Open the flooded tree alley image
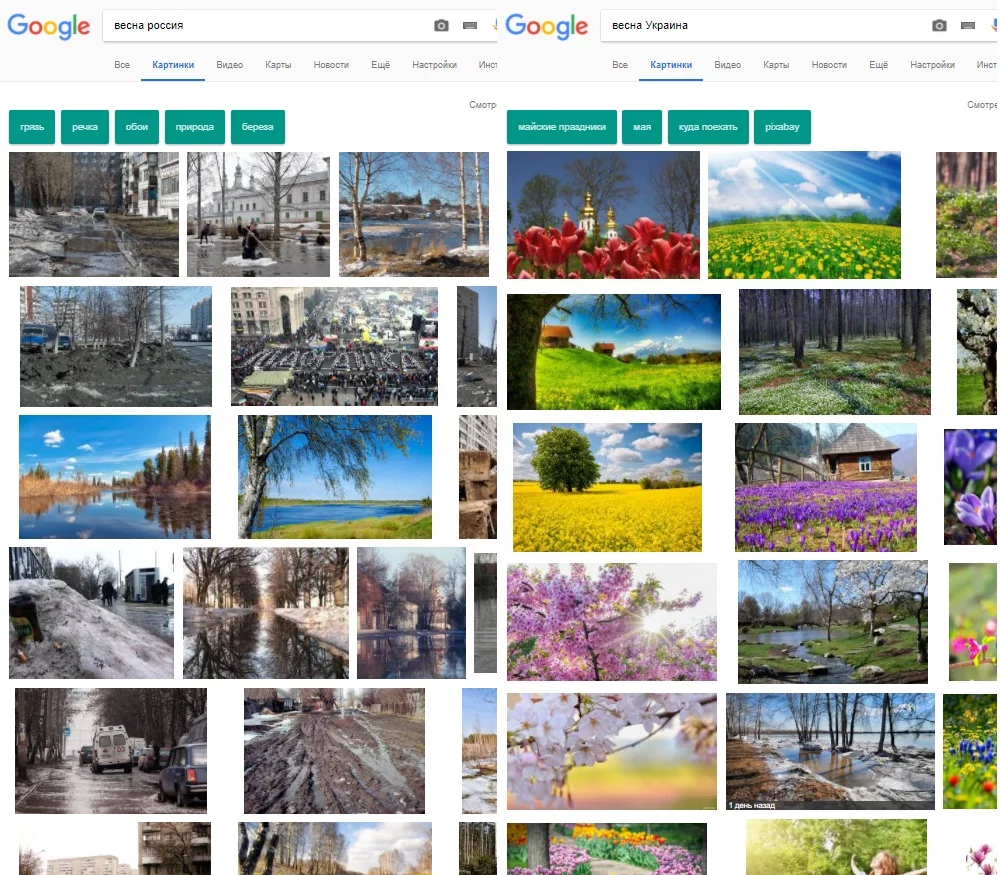 click(266, 613)
